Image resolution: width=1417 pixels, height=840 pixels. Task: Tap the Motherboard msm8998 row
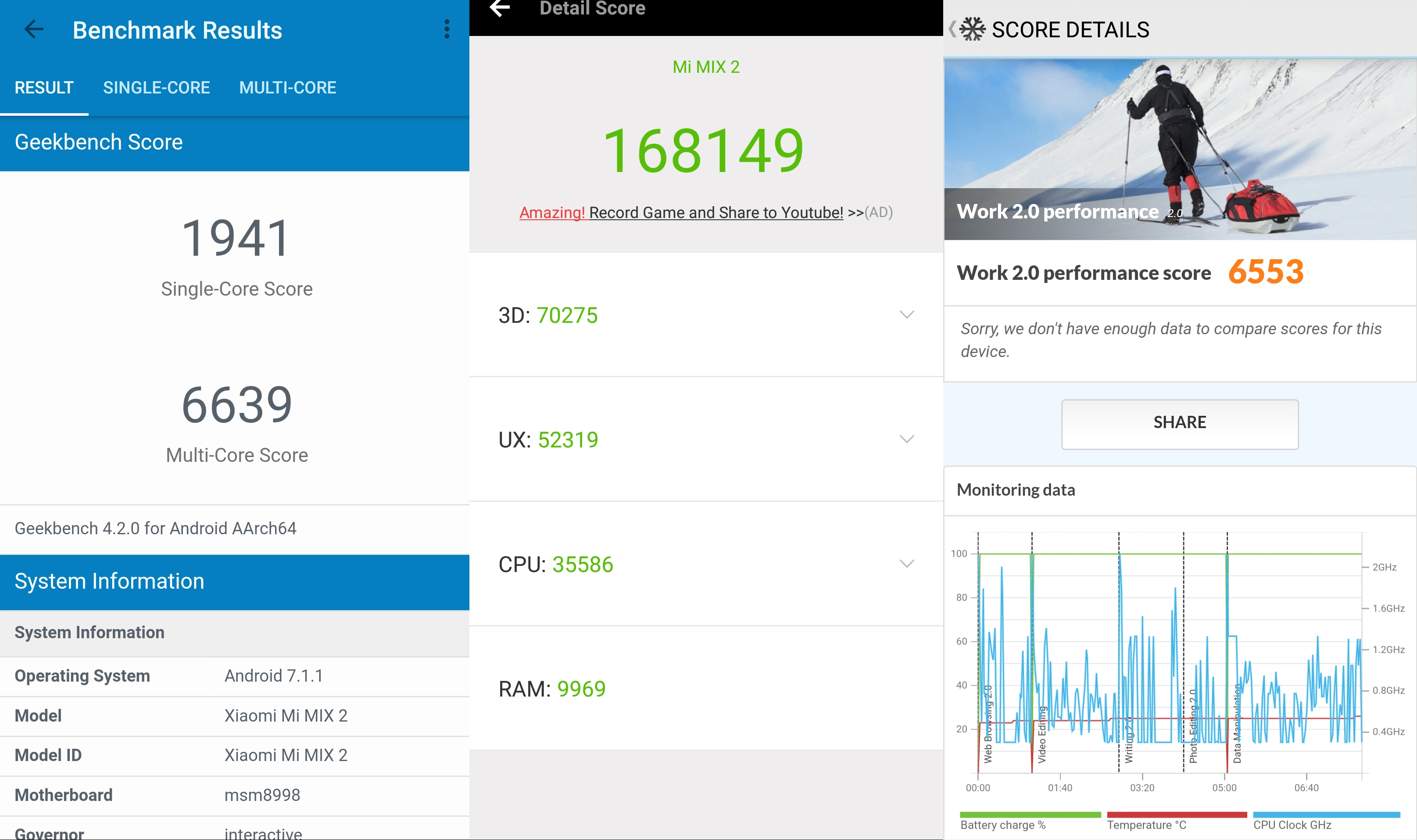pyautogui.click(x=234, y=795)
